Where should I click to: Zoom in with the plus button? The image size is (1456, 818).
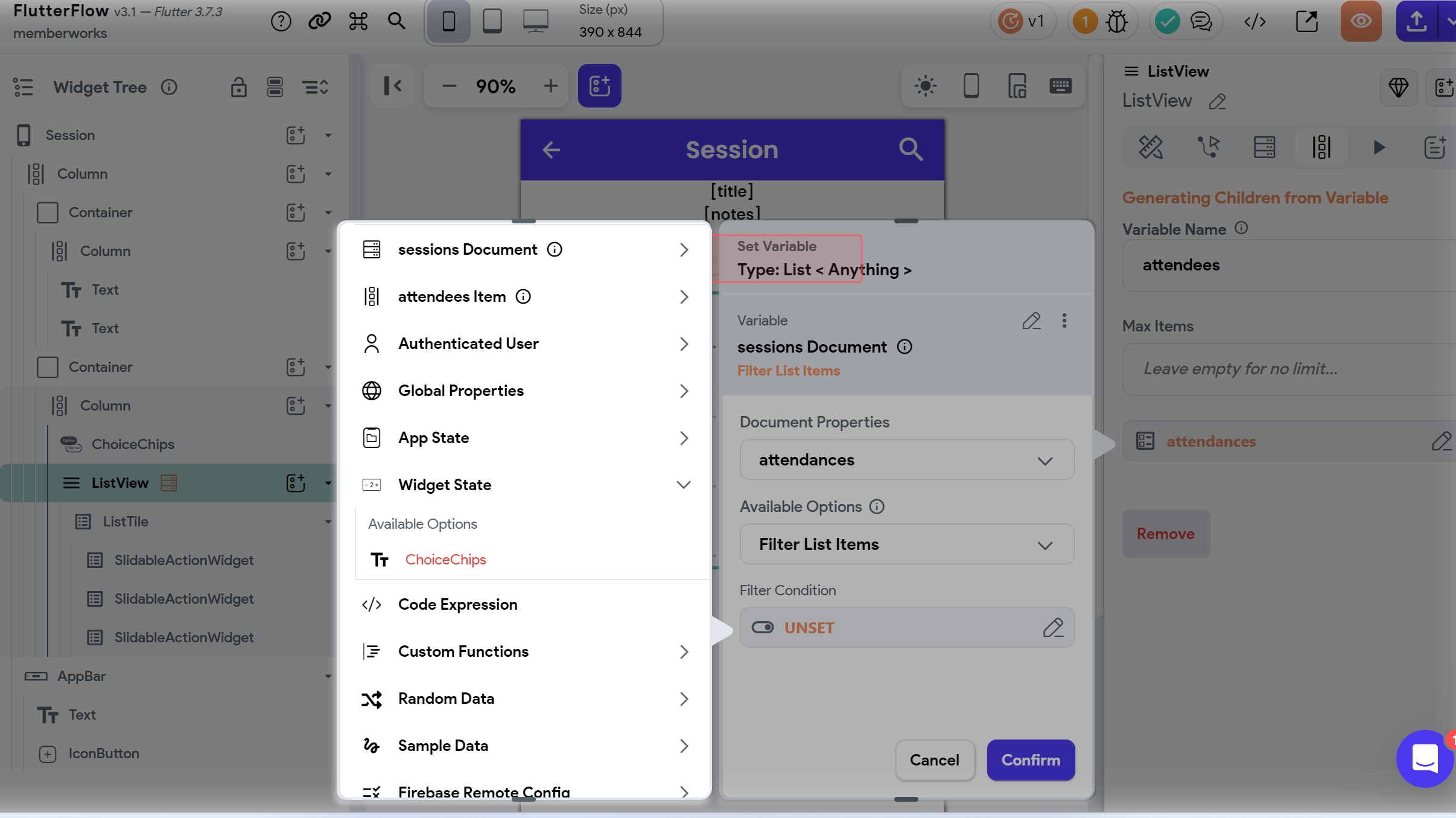tap(550, 86)
